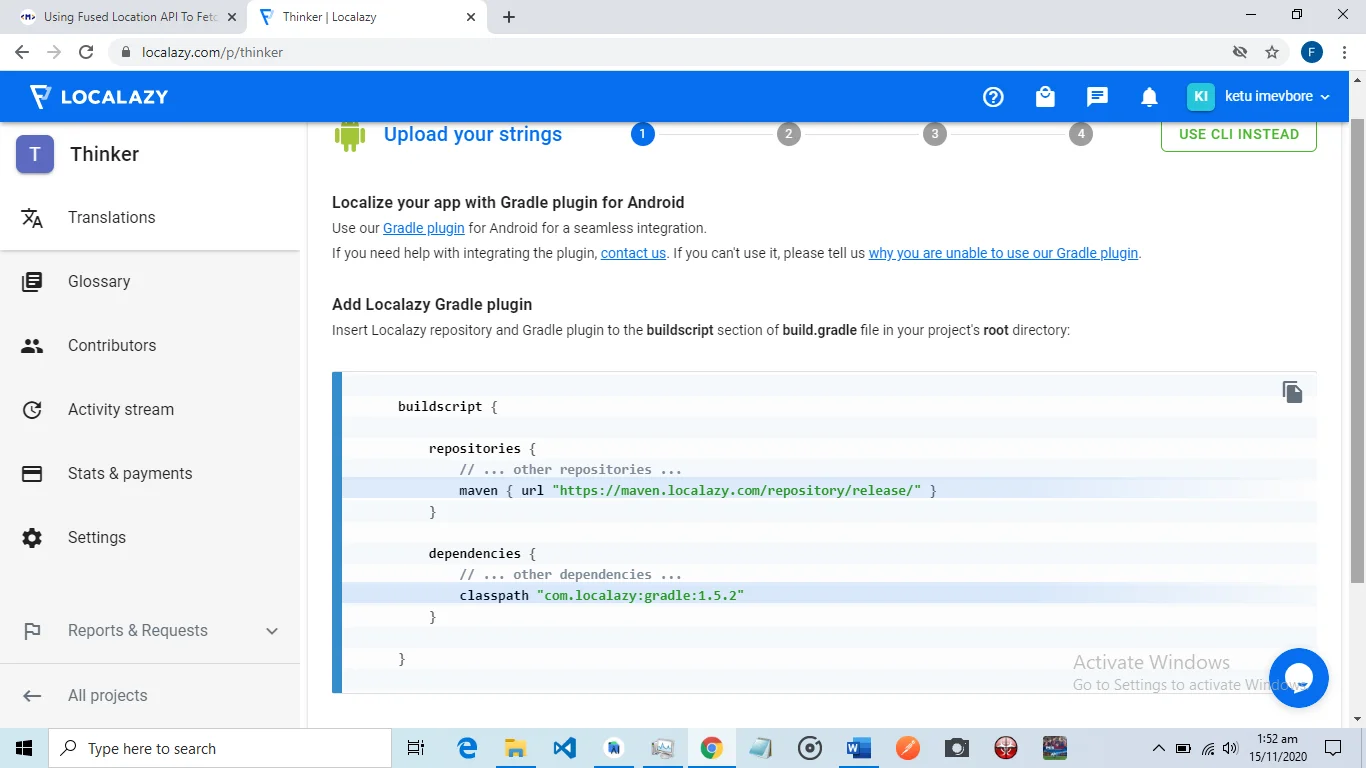Open the help question mark icon
Viewport: 1366px width, 768px height.
coord(993,97)
